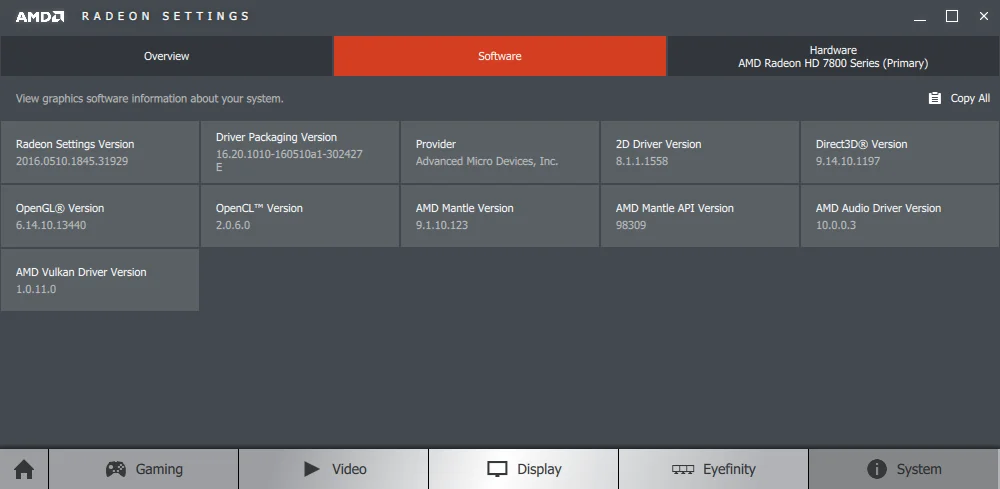Click the value 98309
1000x489 pixels.
click(631, 225)
